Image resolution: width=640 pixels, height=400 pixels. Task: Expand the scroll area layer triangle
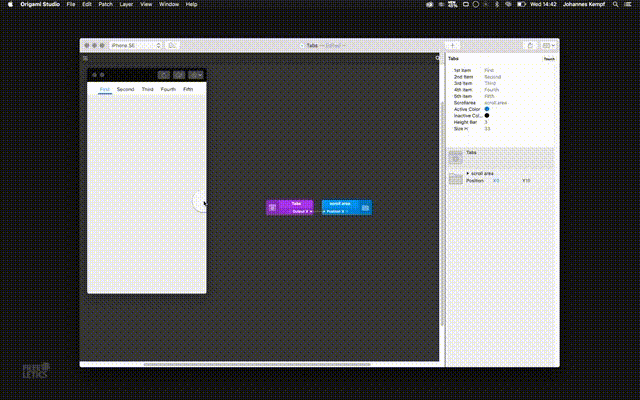pos(468,173)
